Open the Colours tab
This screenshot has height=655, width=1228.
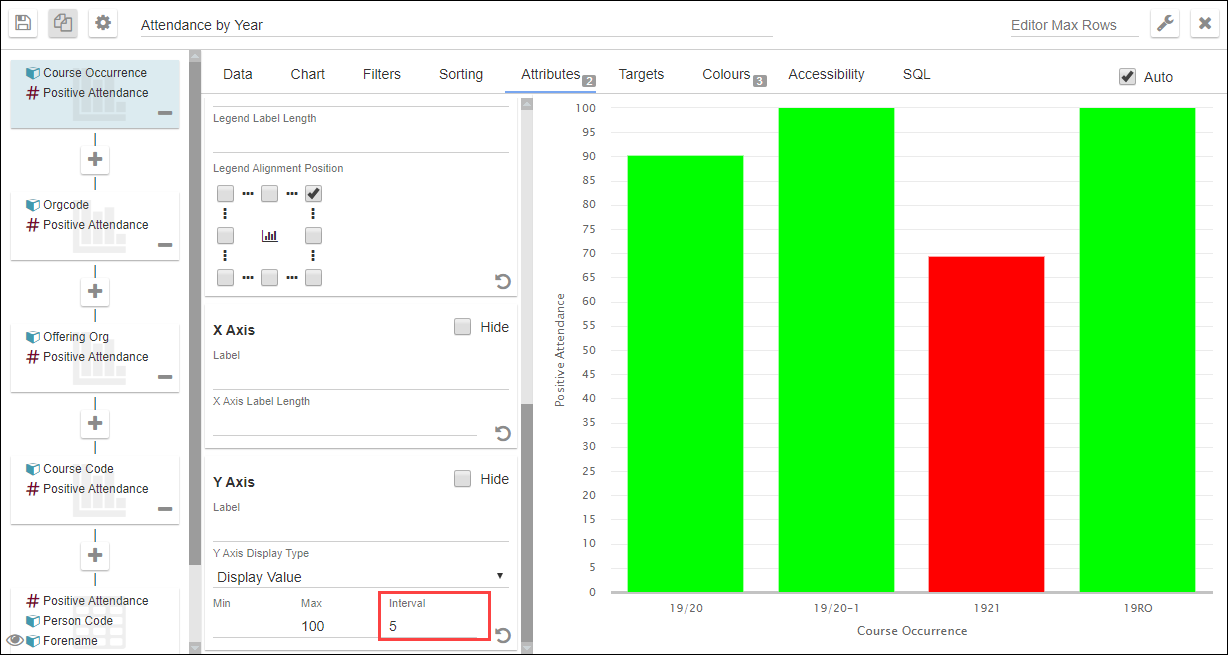point(729,74)
